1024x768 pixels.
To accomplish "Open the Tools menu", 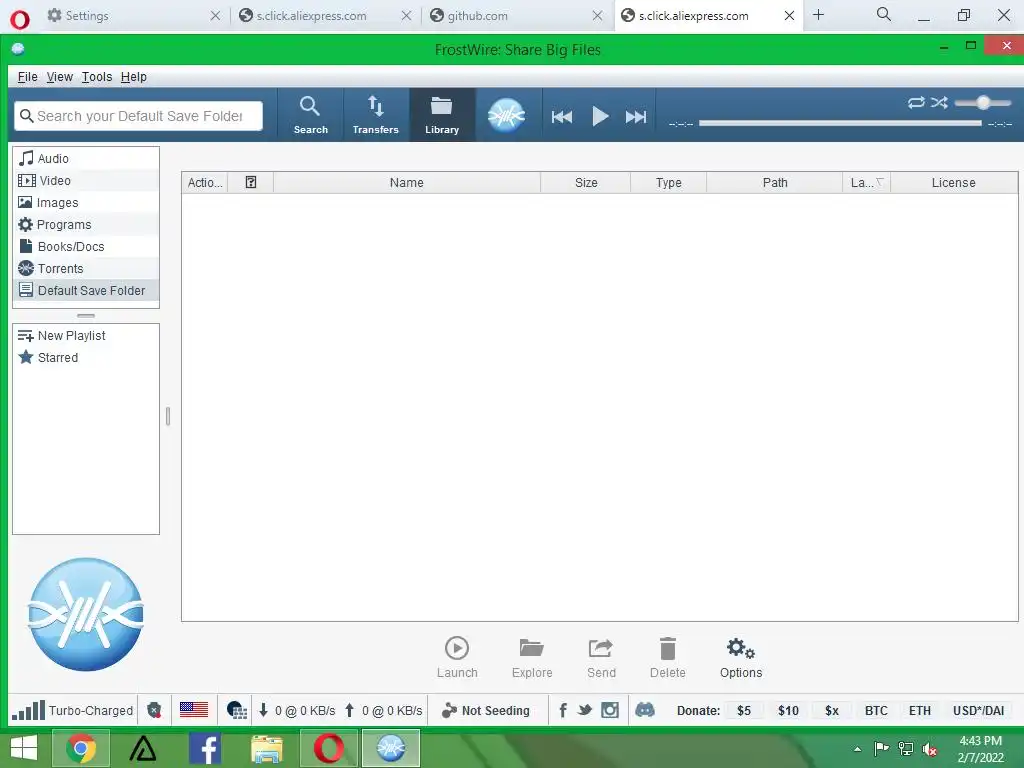I will tap(97, 77).
